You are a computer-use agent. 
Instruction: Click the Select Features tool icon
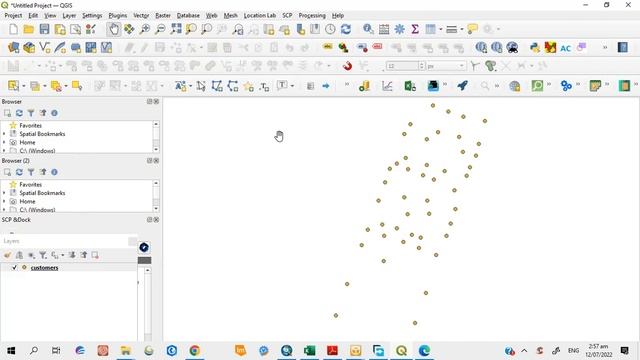(x=13, y=86)
